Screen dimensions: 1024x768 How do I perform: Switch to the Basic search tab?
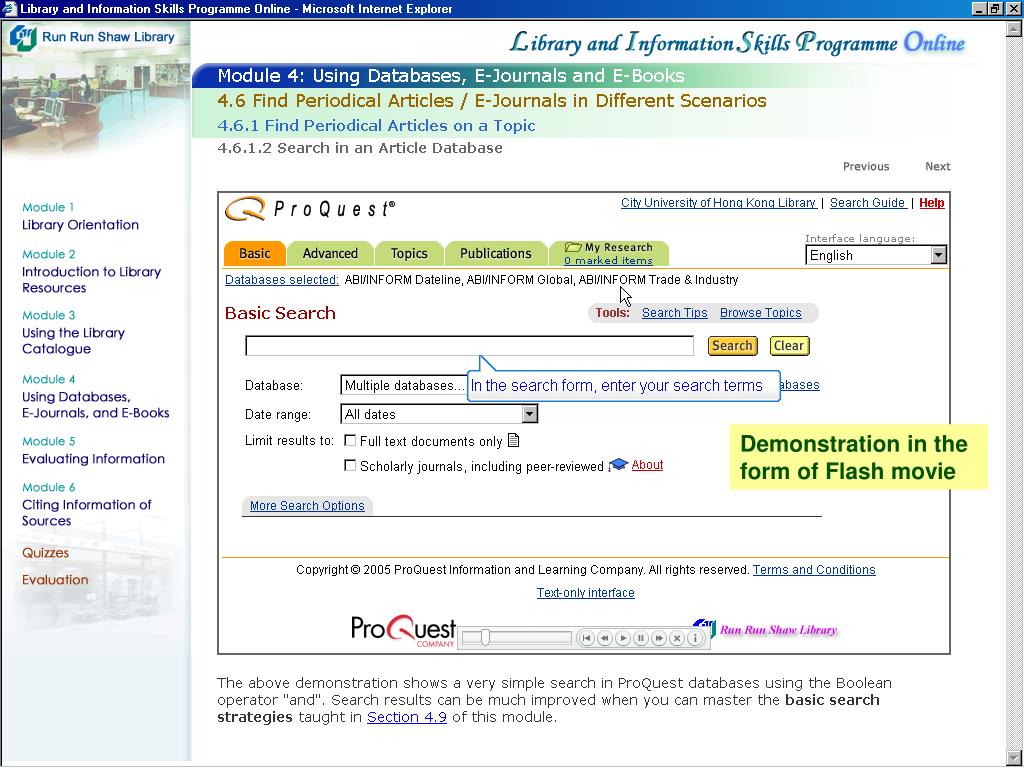pyautogui.click(x=255, y=253)
